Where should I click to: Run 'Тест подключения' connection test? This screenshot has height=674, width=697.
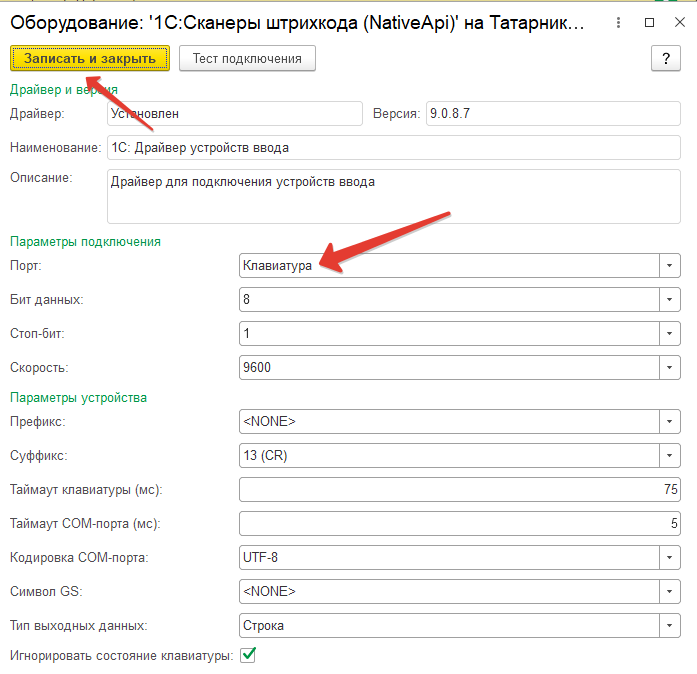(247, 58)
